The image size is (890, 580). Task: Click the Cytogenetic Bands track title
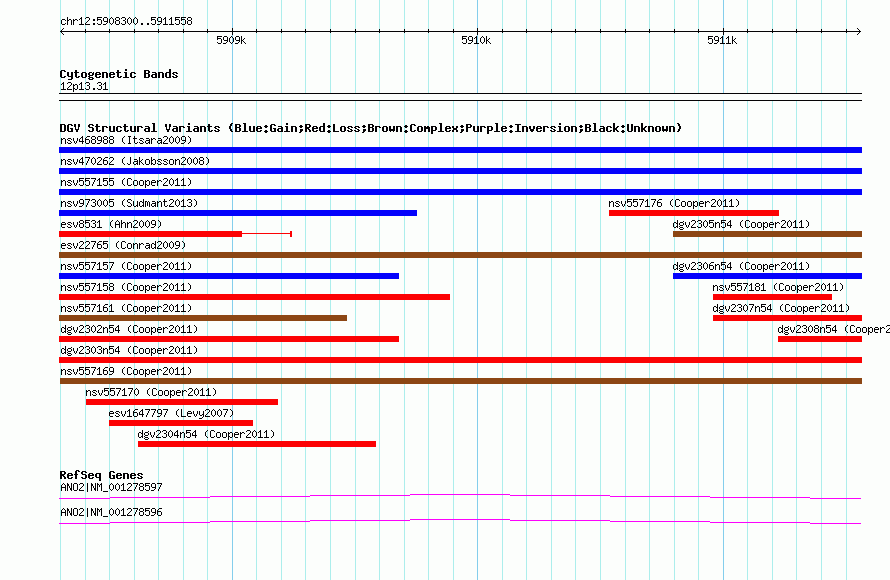tap(119, 74)
